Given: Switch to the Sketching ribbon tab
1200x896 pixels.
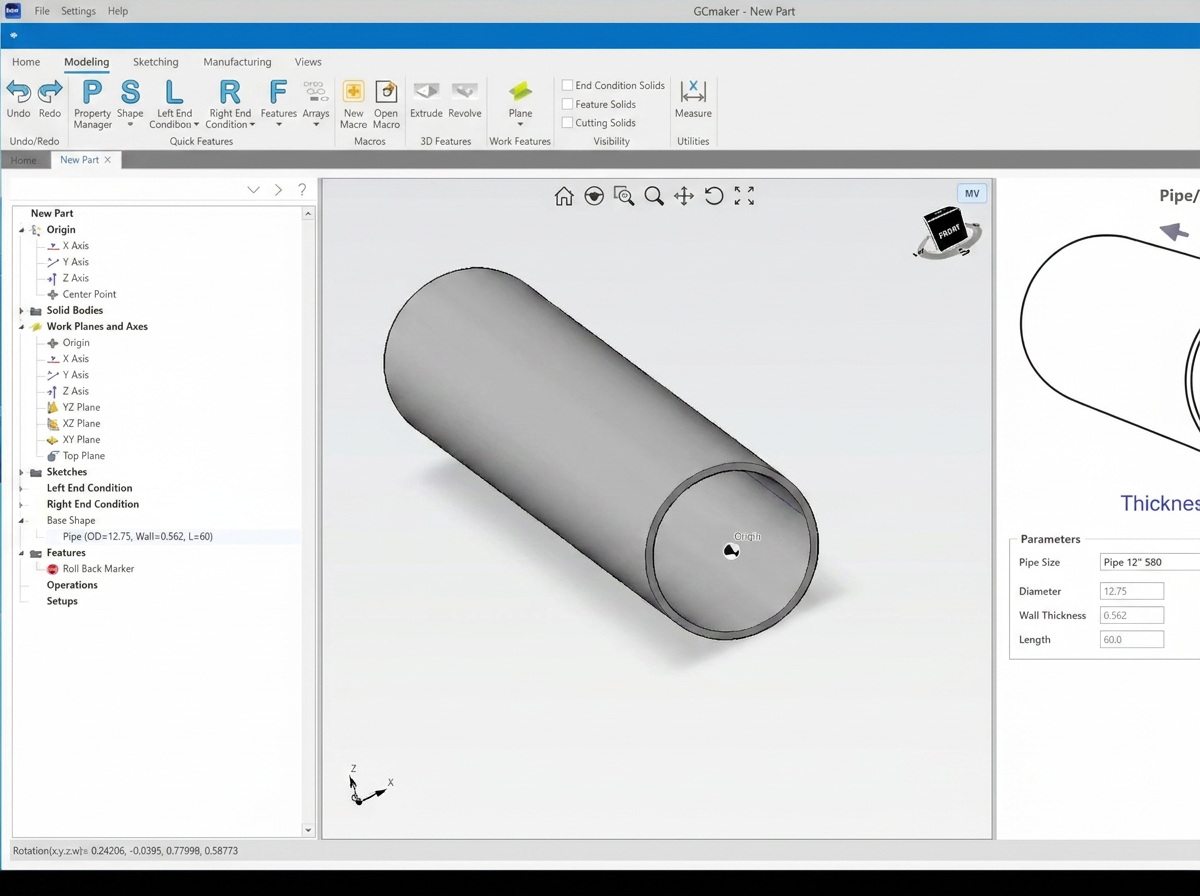Looking at the screenshot, I should point(156,62).
